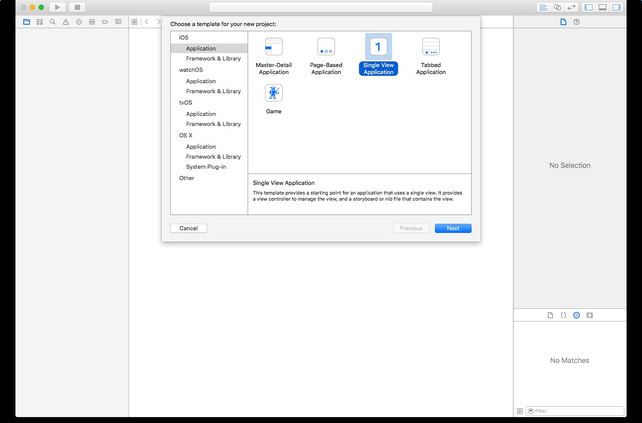This screenshot has width=642, height=423.
Task: Click the toolbar activity status bar
Action: (x=321, y=7)
